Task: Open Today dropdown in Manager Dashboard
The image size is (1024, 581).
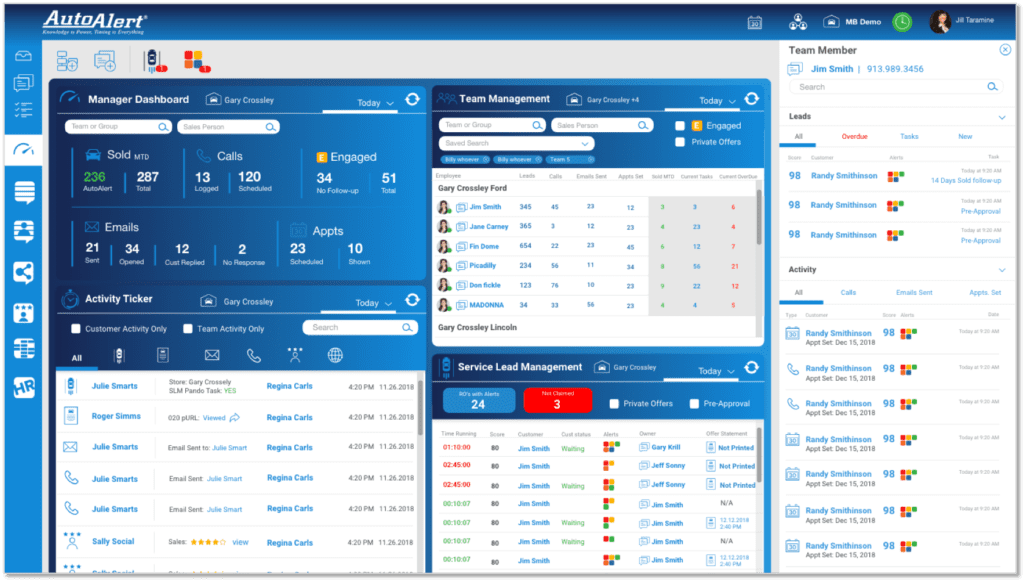Action: (376, 103)
